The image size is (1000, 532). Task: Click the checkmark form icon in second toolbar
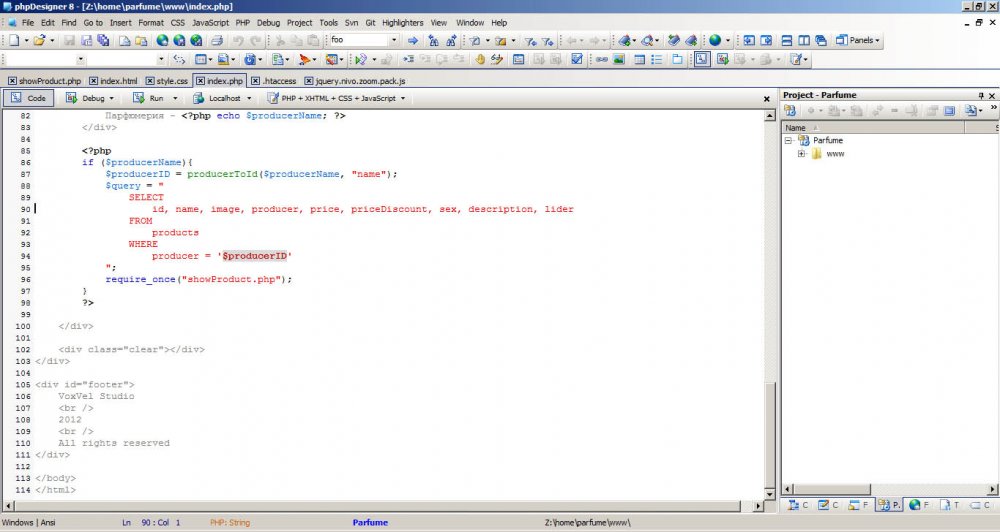point(577,59)
